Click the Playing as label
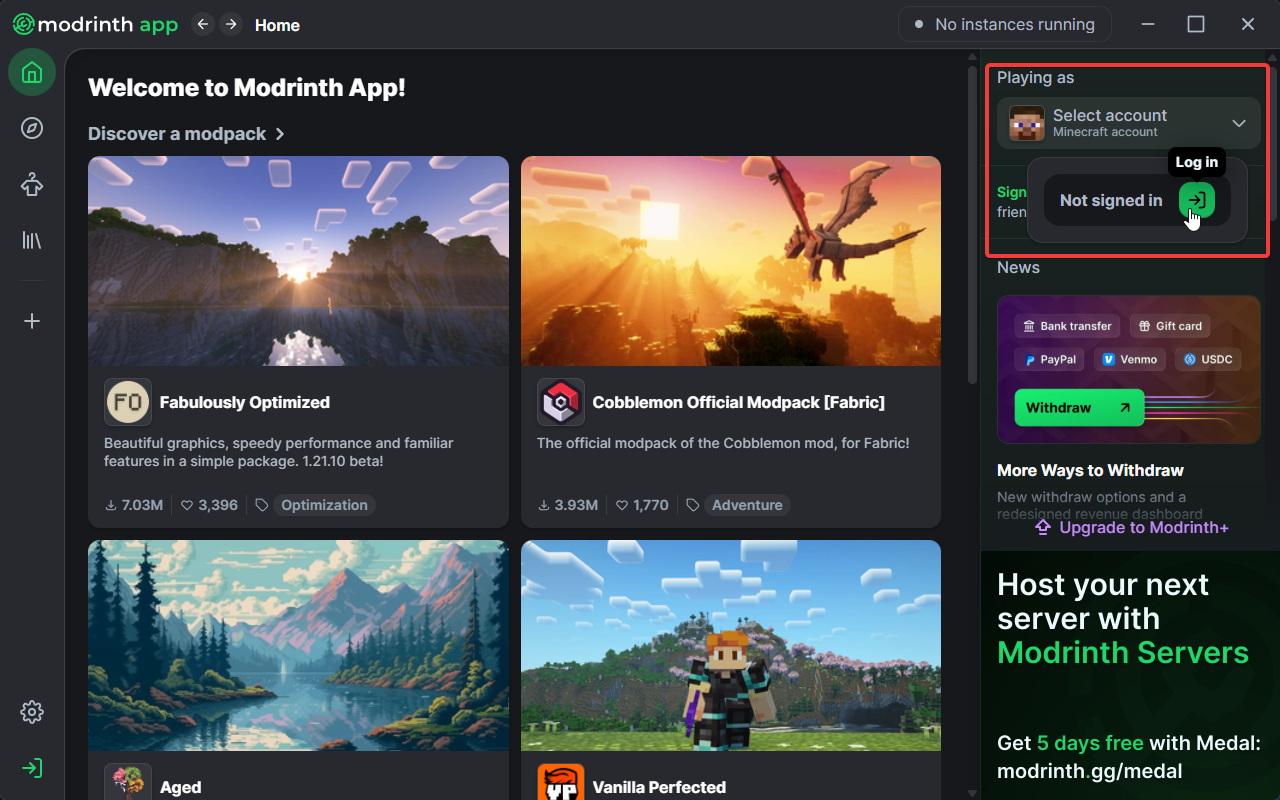The image size is (1280, 800). (x=1036, y=78)
